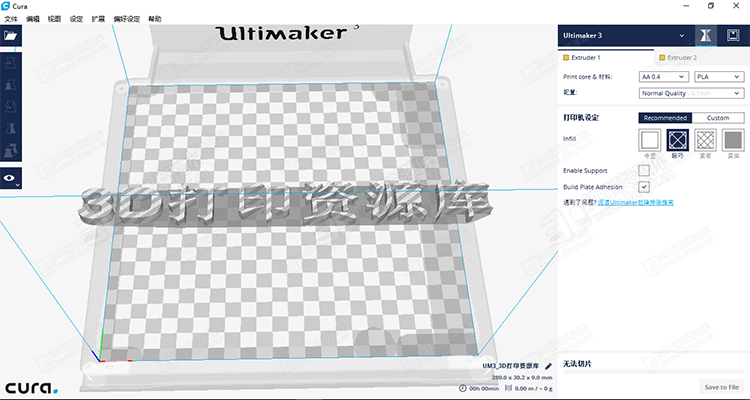Switch to the Prepare stage icon
The height and width of the screenshot is (400, 750).
[x=705, y=35]
